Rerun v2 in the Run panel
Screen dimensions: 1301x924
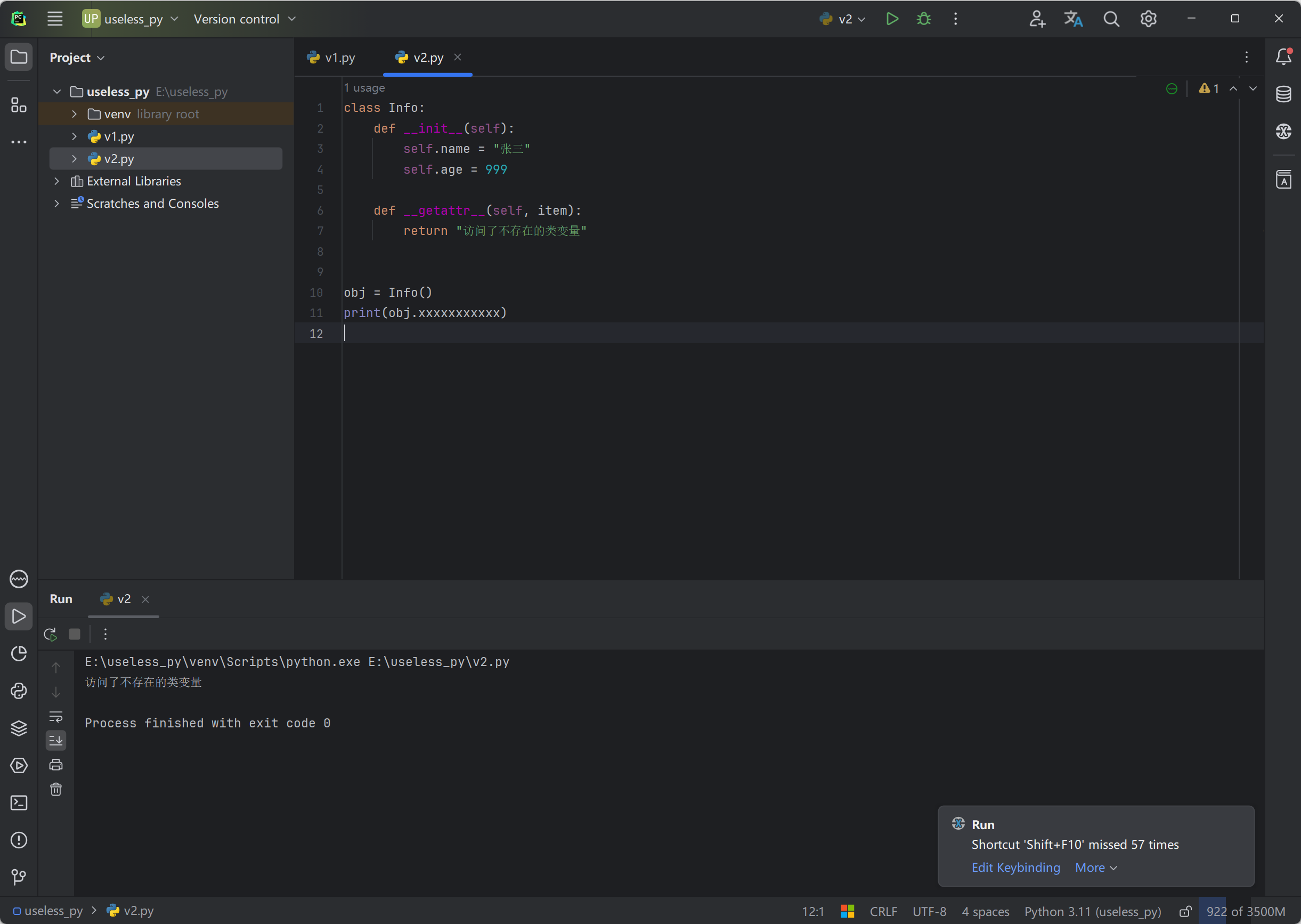coord(50,634)
